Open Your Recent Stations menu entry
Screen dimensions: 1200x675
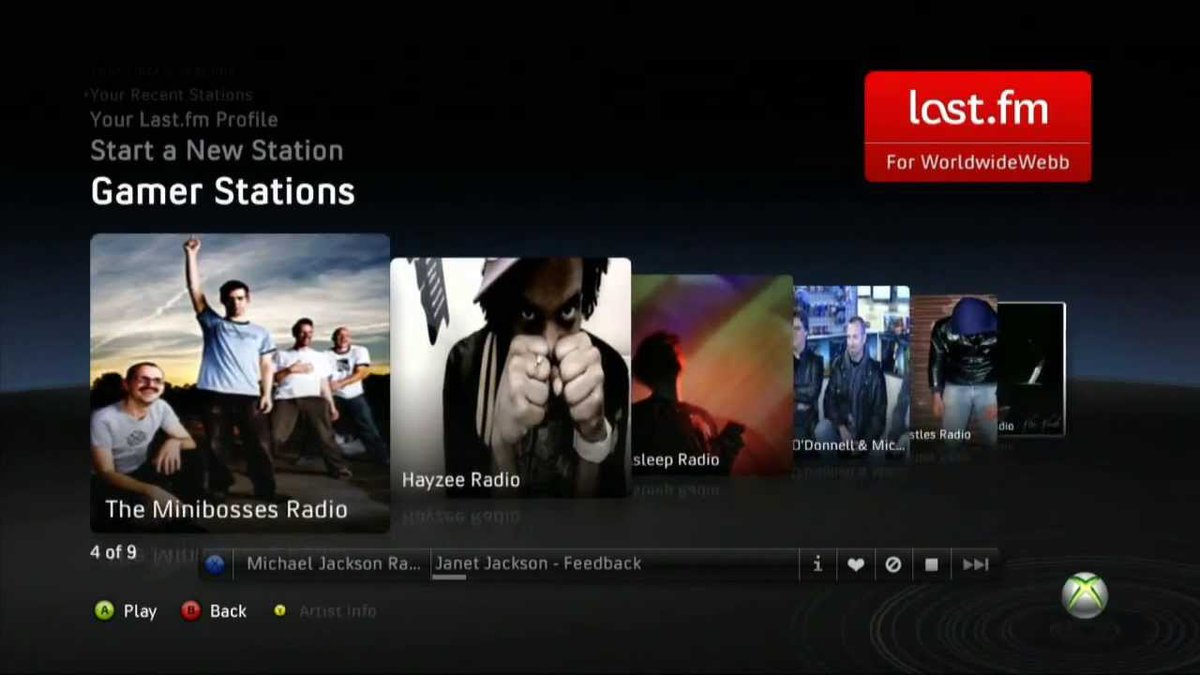(171, 95)
